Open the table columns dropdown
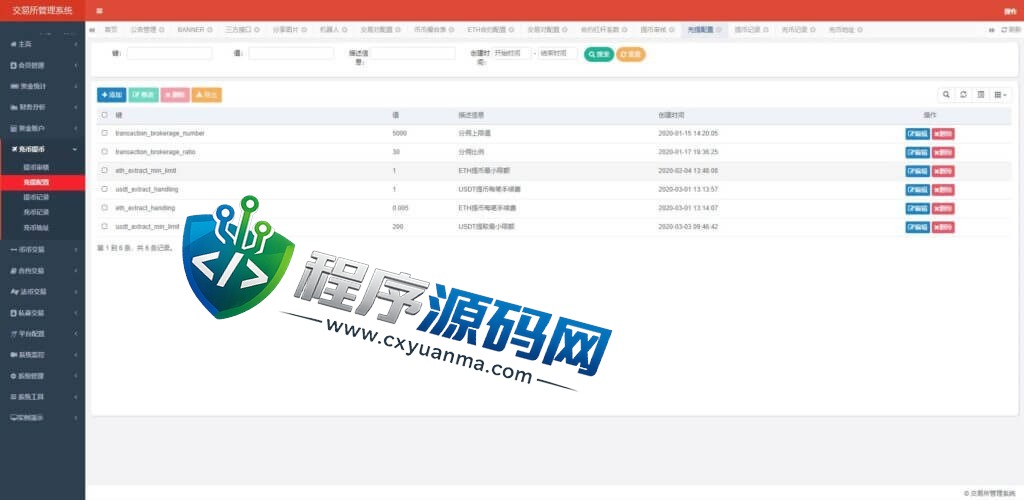The width and height of the screenshot is (1024, 500). (1000, 95)
